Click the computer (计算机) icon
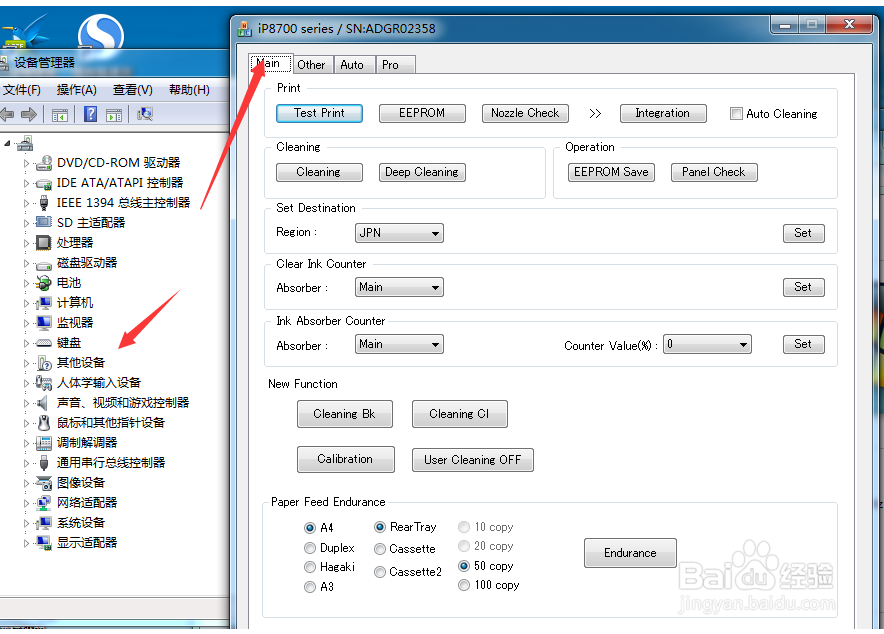884x634 pixels. pos(43,303)
